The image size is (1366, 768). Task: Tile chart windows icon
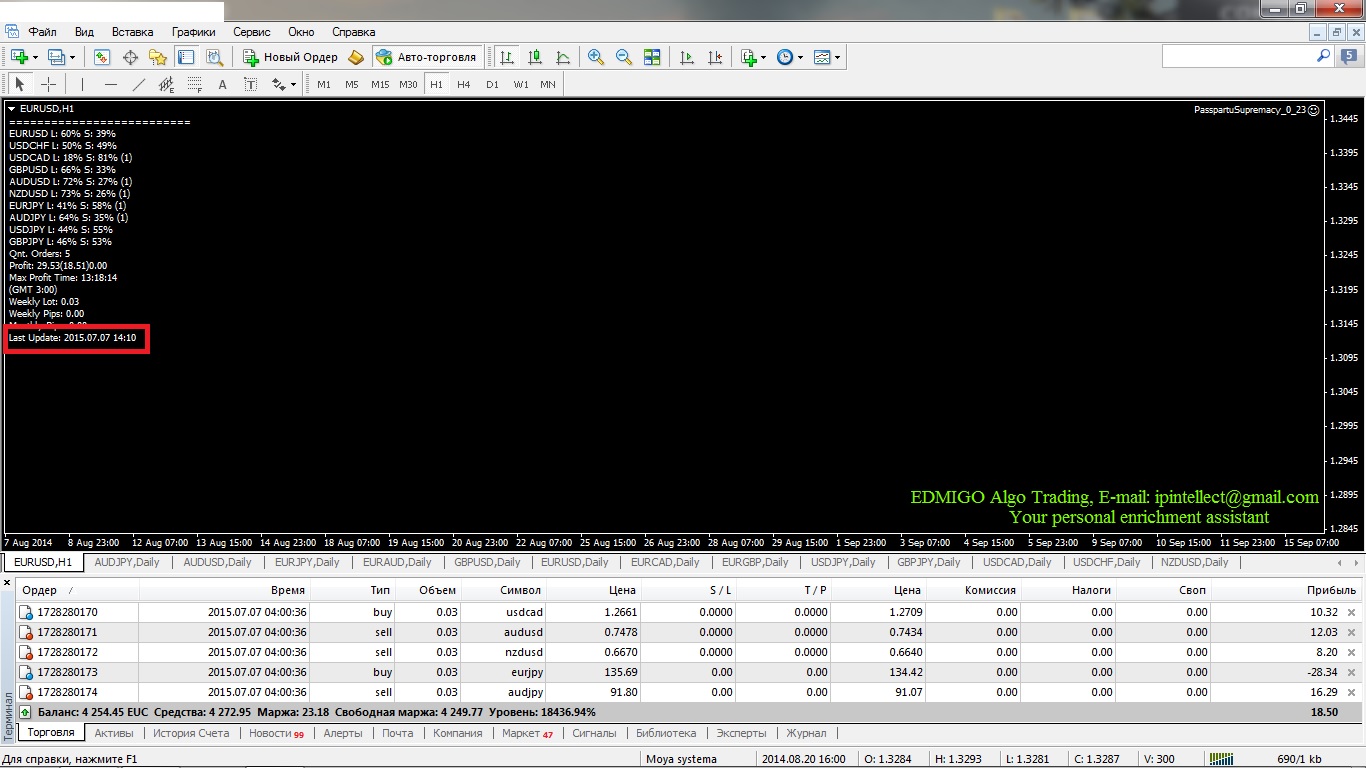coord(652,57)
